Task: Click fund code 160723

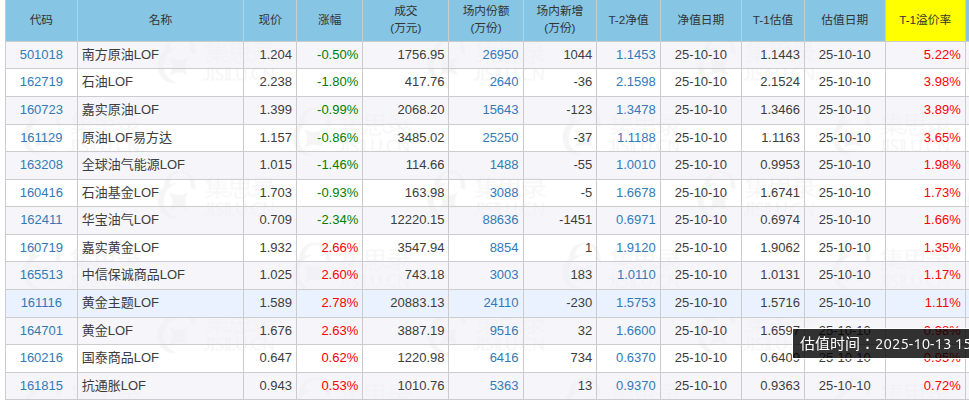Action: (x=41, y=109)
